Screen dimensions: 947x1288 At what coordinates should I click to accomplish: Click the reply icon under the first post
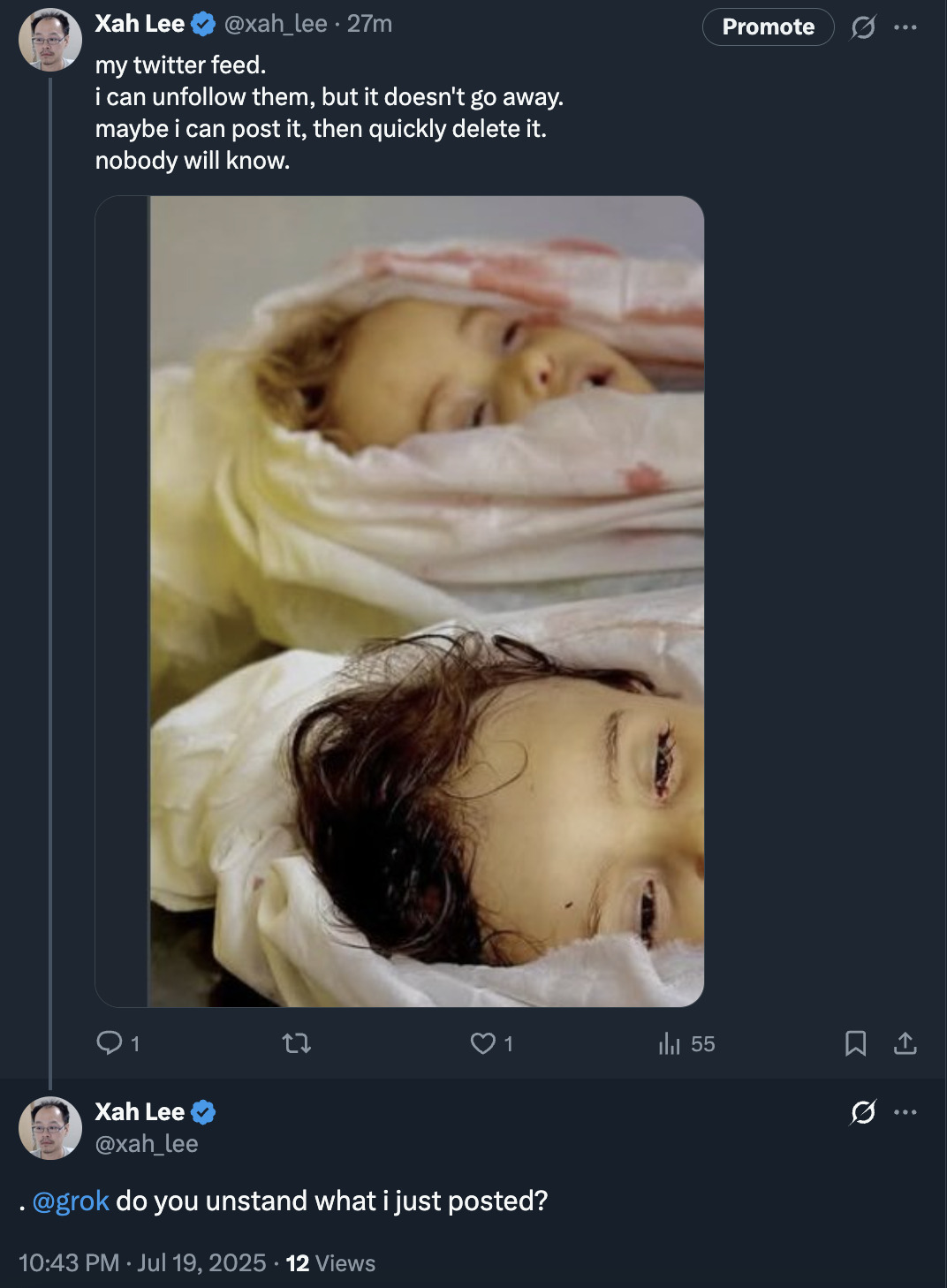[x=110, y=1043]
